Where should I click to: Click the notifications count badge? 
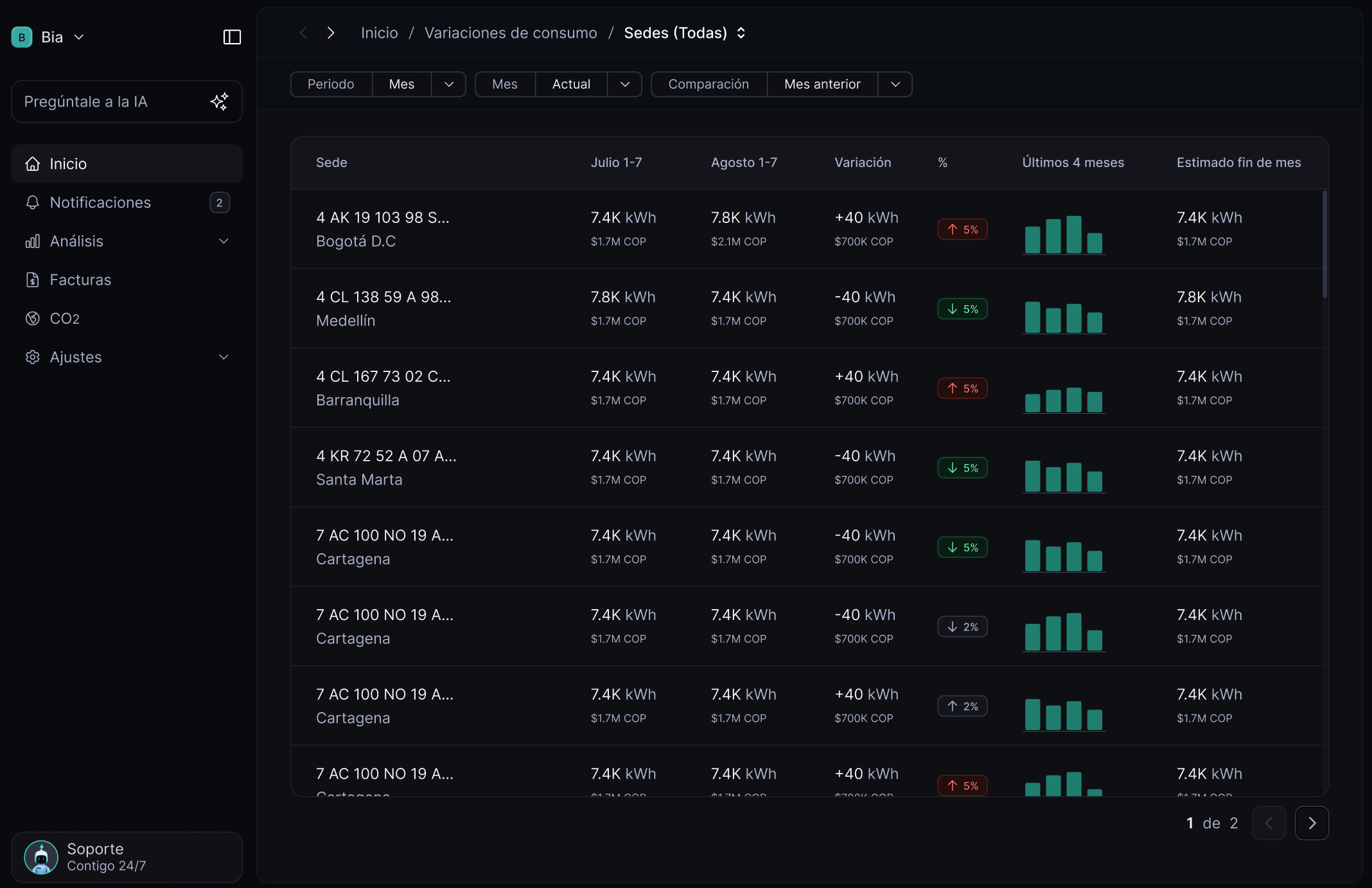point(219,202)
